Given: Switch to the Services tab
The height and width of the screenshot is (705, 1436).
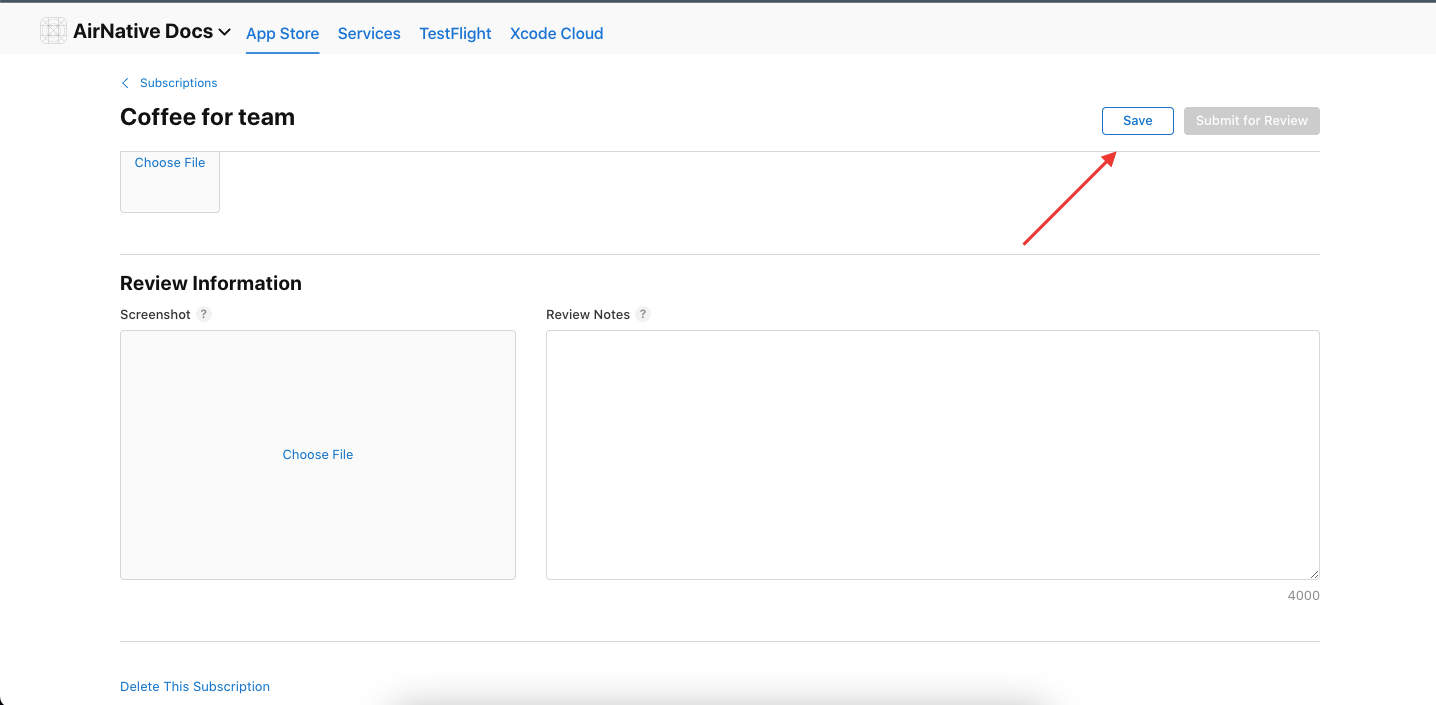Looking at the screenshot, I should [369, 33].
